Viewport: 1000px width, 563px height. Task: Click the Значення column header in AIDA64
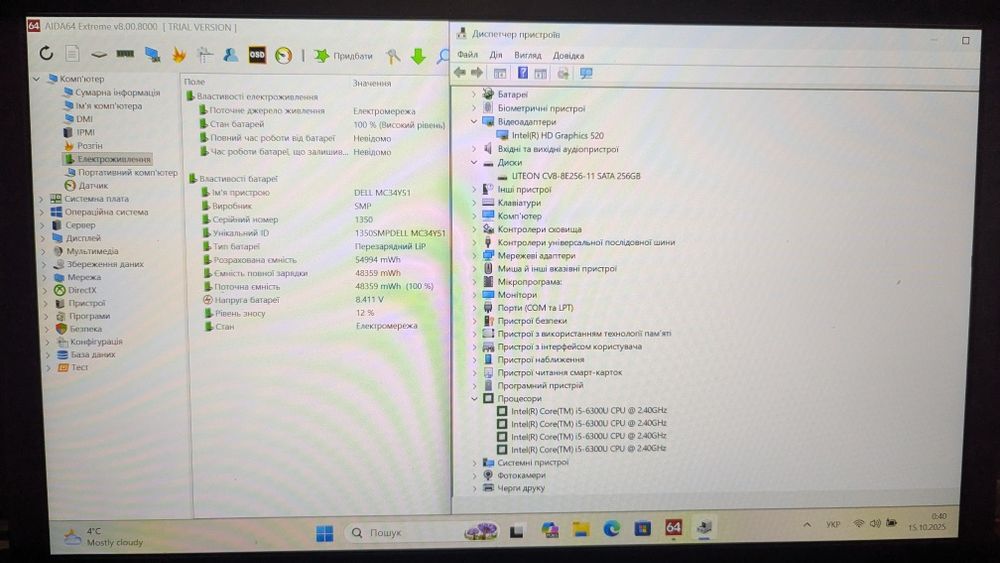click(x=372, y=83)
